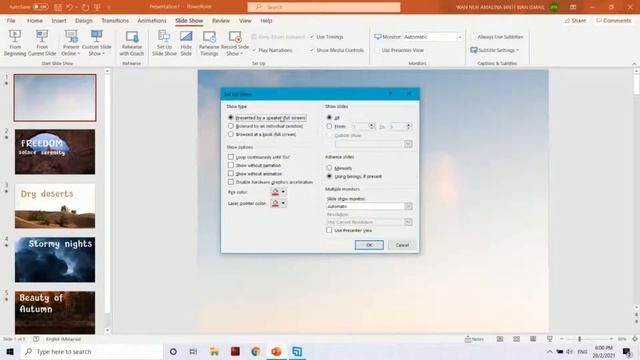This screenshot has height=360, width=640.
Task: Open Cortana circle on taskbar
Action: point(173,351)
